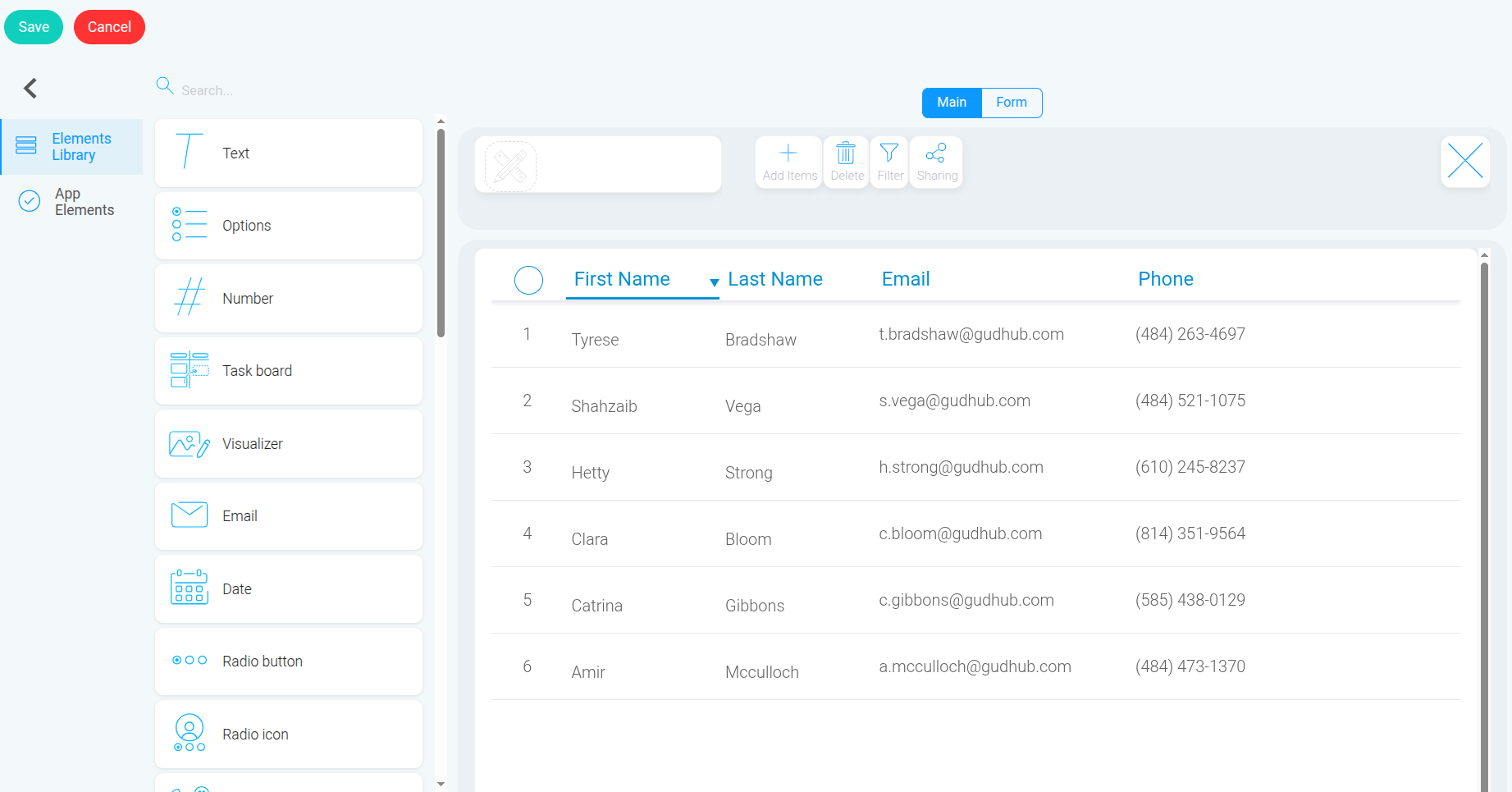Select the Radio button element icon

[x=190, y=661]
